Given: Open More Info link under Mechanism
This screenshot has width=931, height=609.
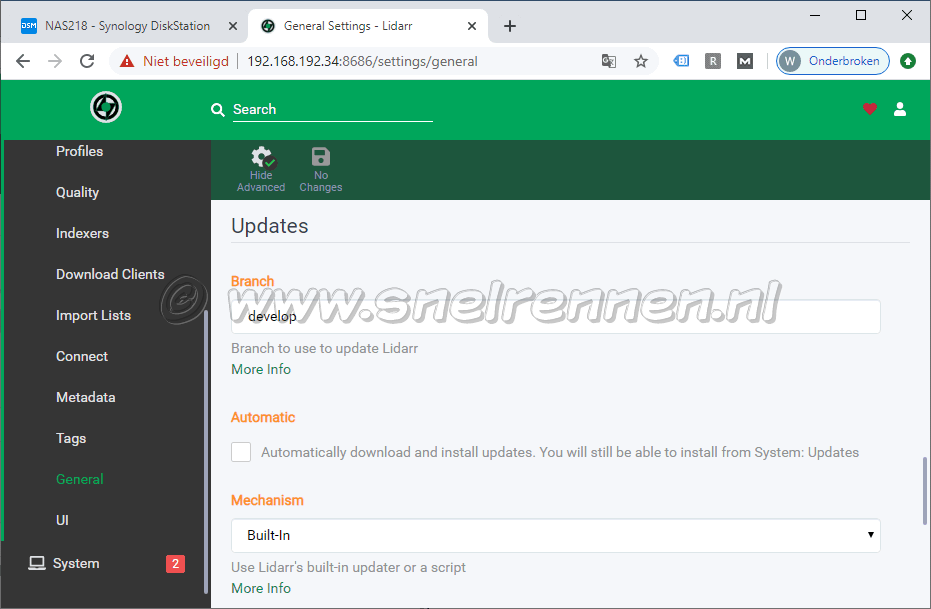Looking at the screenshot, I should pos(261,588).
